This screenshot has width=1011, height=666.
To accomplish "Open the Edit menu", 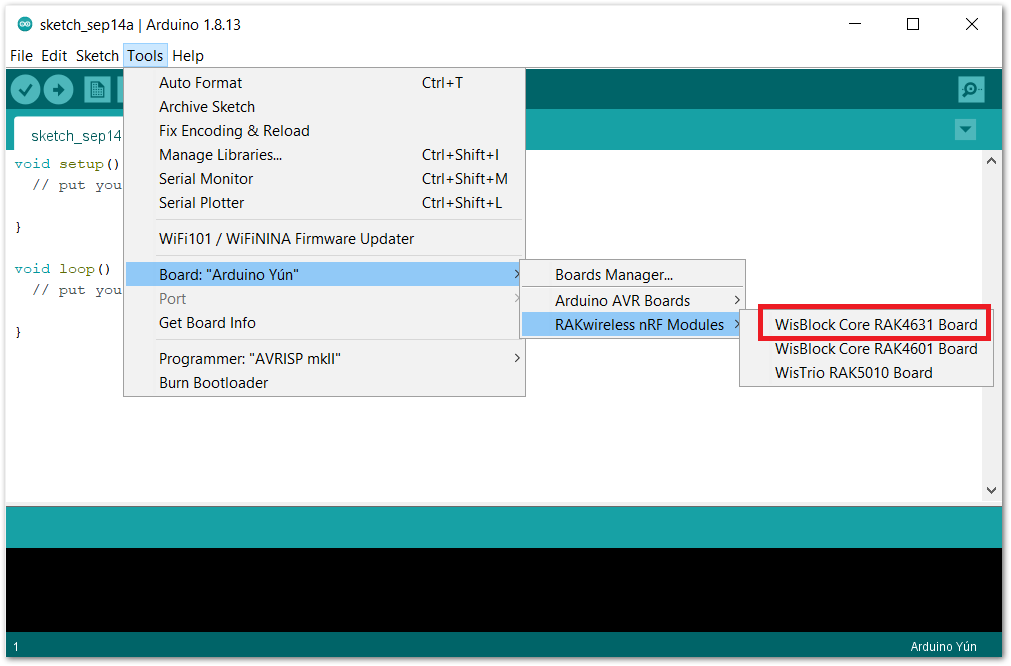I will point(54,56).
